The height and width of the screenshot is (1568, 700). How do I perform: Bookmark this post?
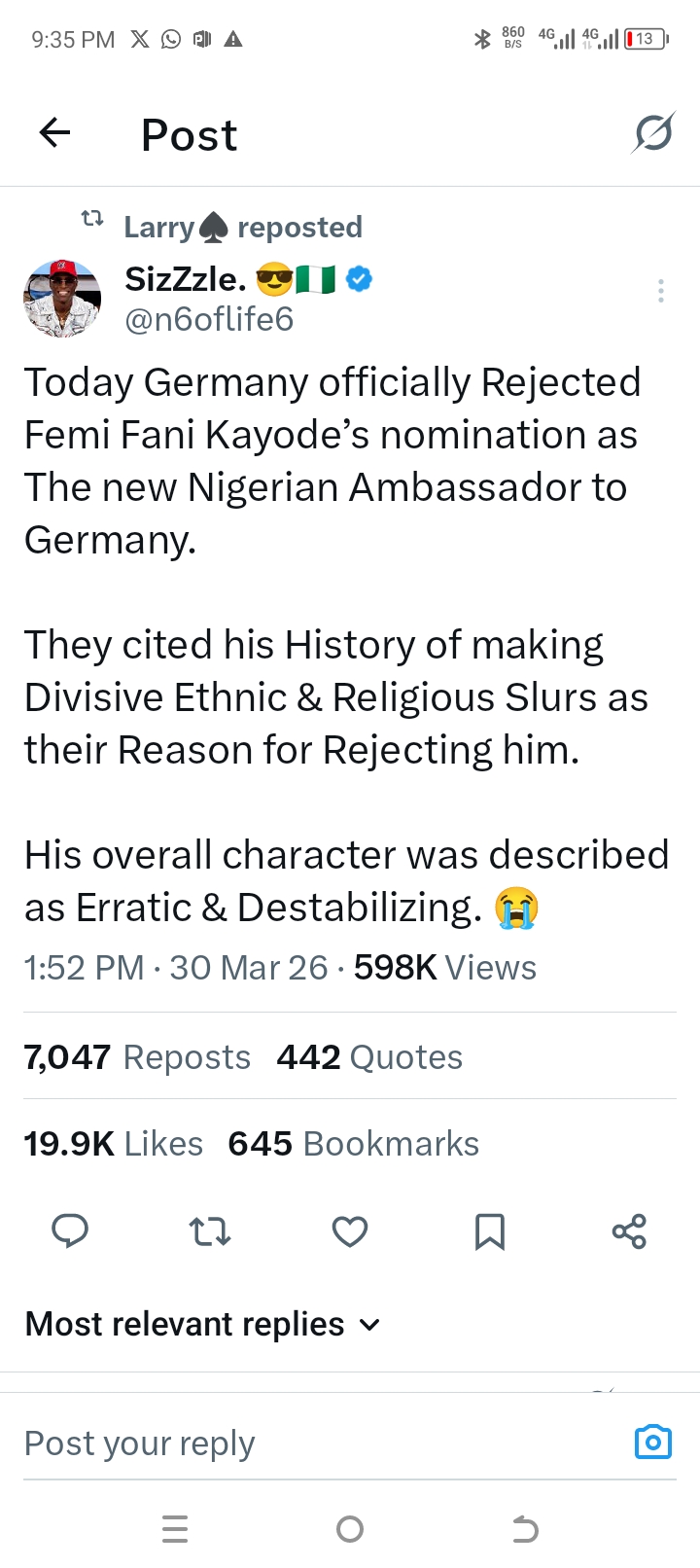point(489,1231)
